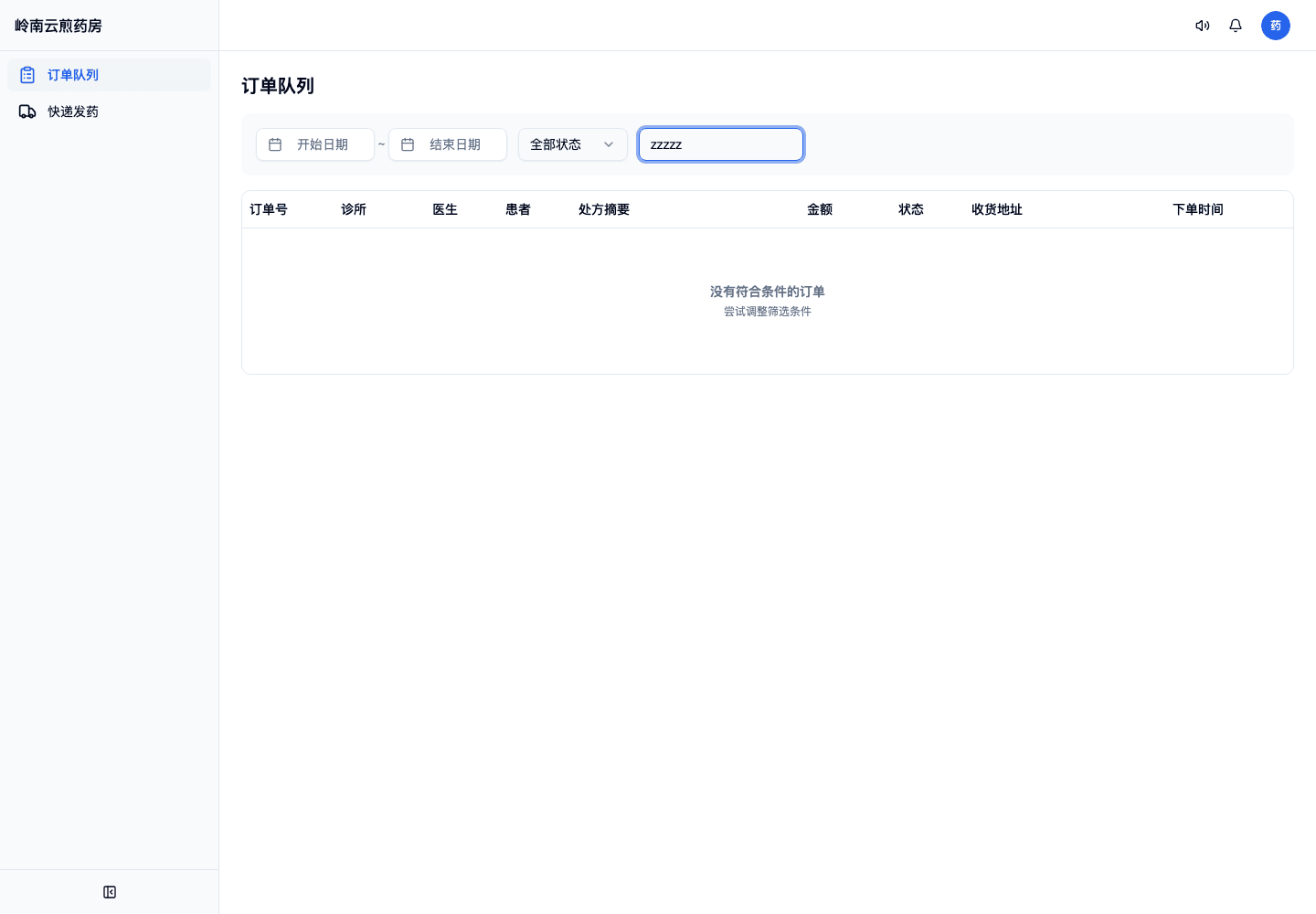Focus the 结束日期 date input

(448, 144)
